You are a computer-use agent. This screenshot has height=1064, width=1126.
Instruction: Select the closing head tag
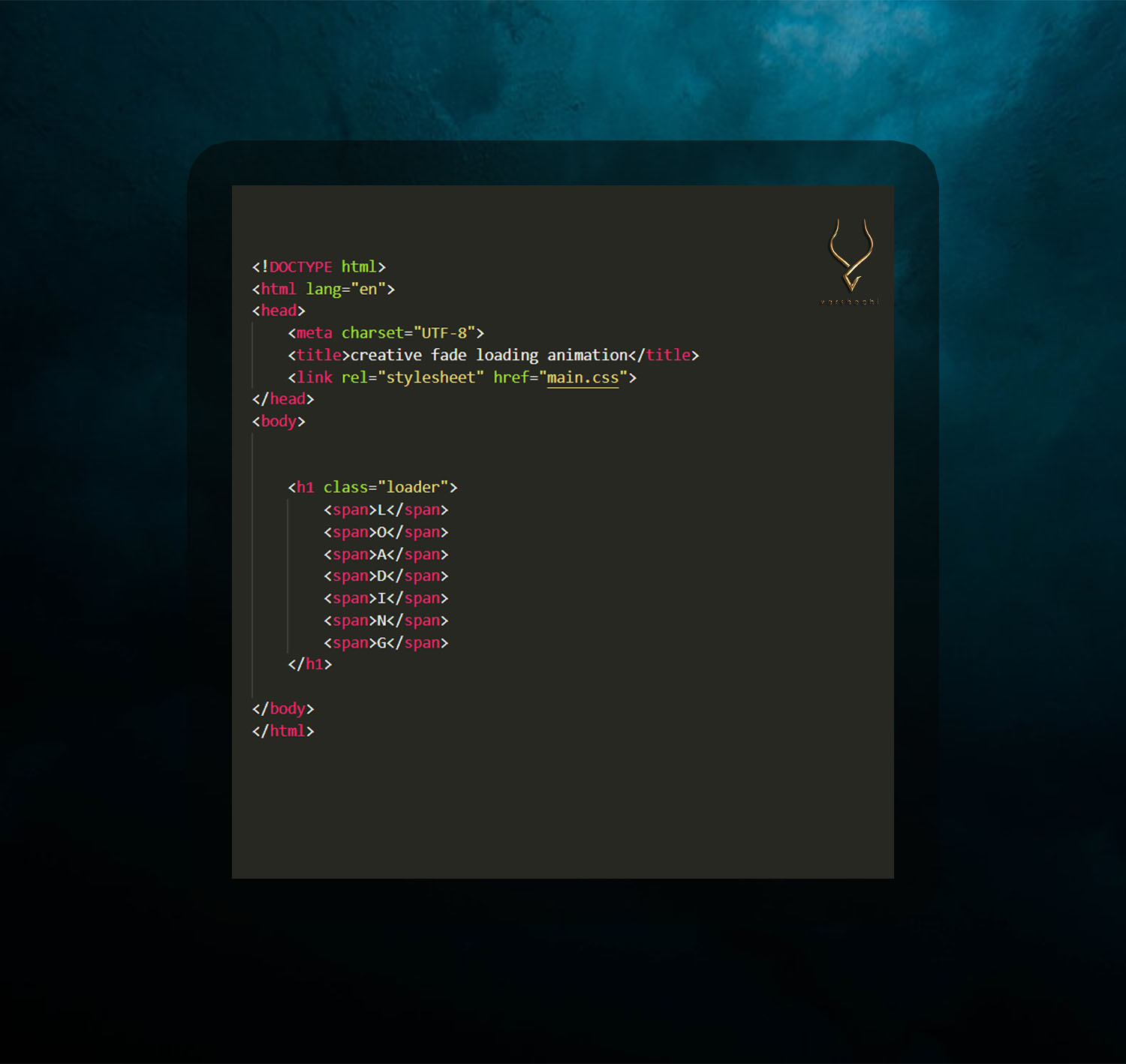pyautogui.click(x=283, y=399)
